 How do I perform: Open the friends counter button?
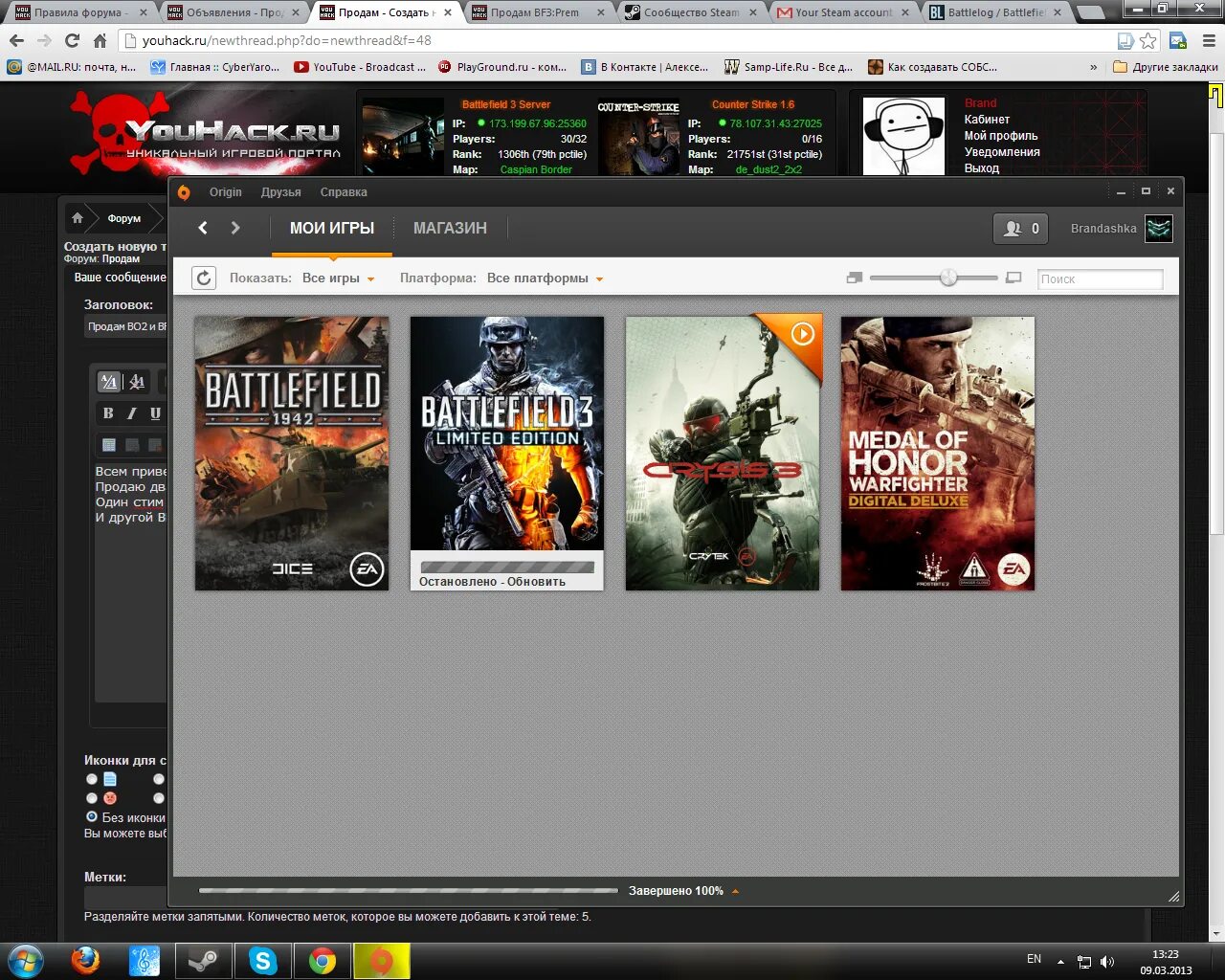(1020, 229)
